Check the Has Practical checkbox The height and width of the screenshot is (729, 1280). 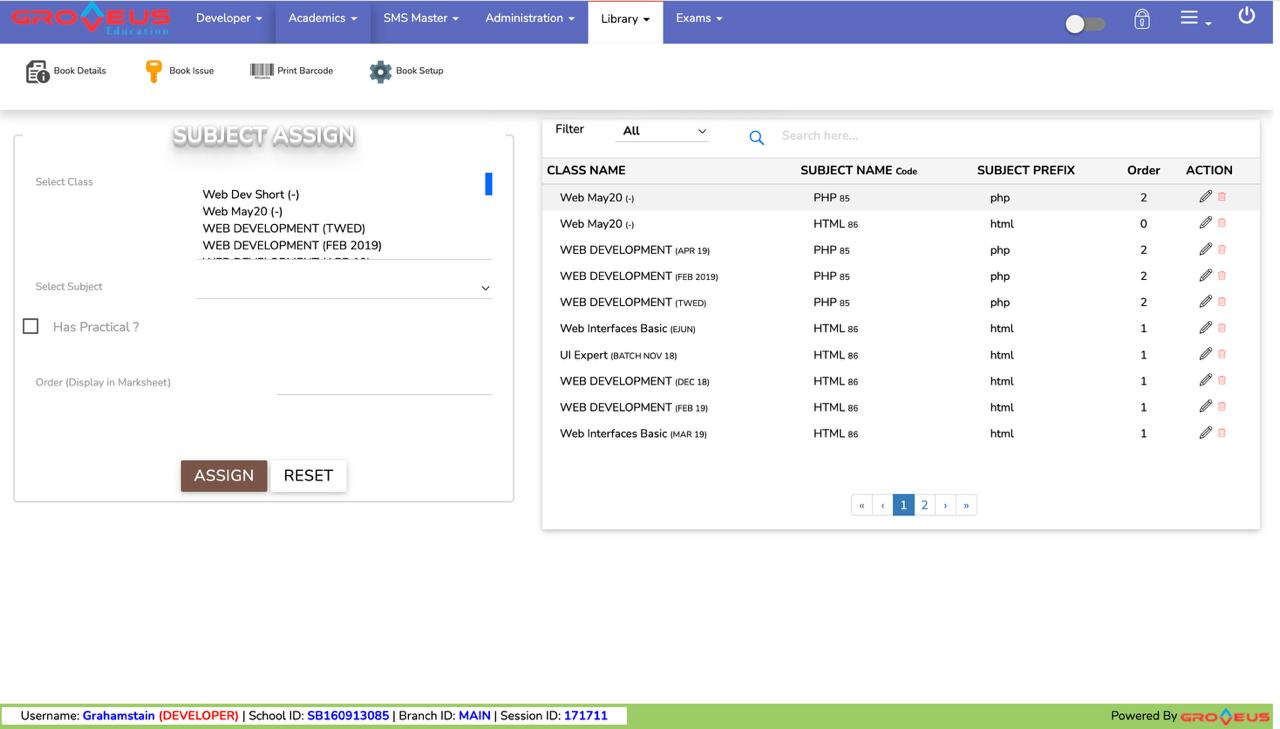tap(31, 327)
